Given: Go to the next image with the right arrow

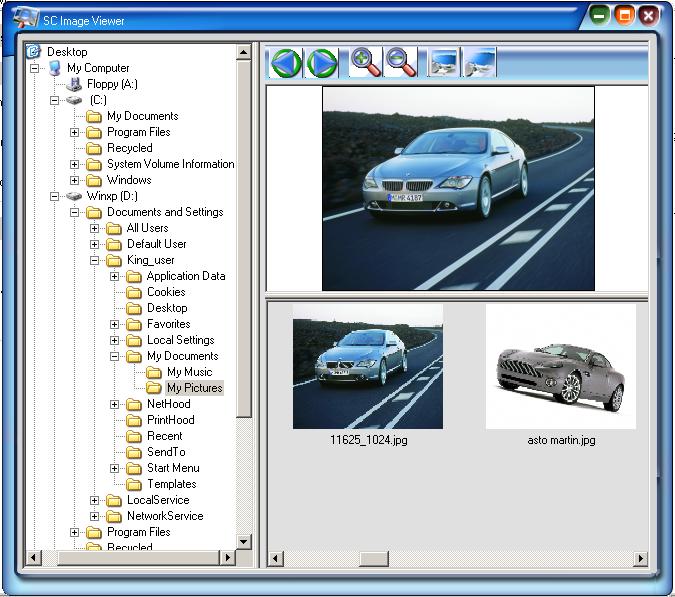Looking at the screenshot, I should tap(322, 63).
